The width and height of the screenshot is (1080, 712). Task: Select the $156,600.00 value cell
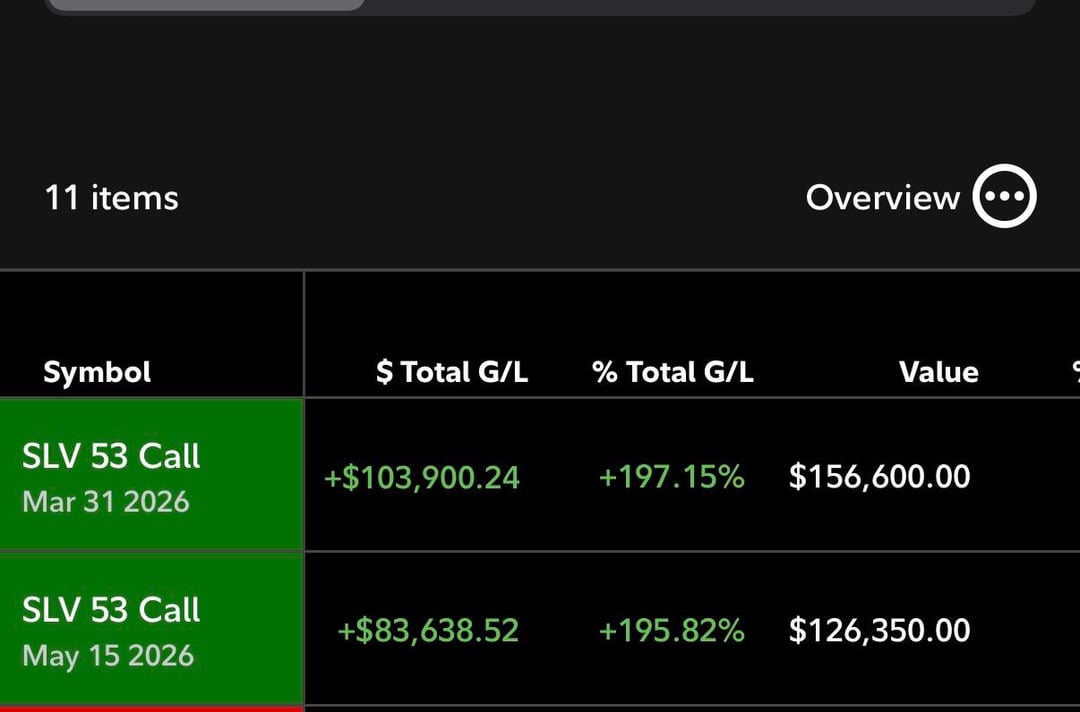click(x=879, y=477)
